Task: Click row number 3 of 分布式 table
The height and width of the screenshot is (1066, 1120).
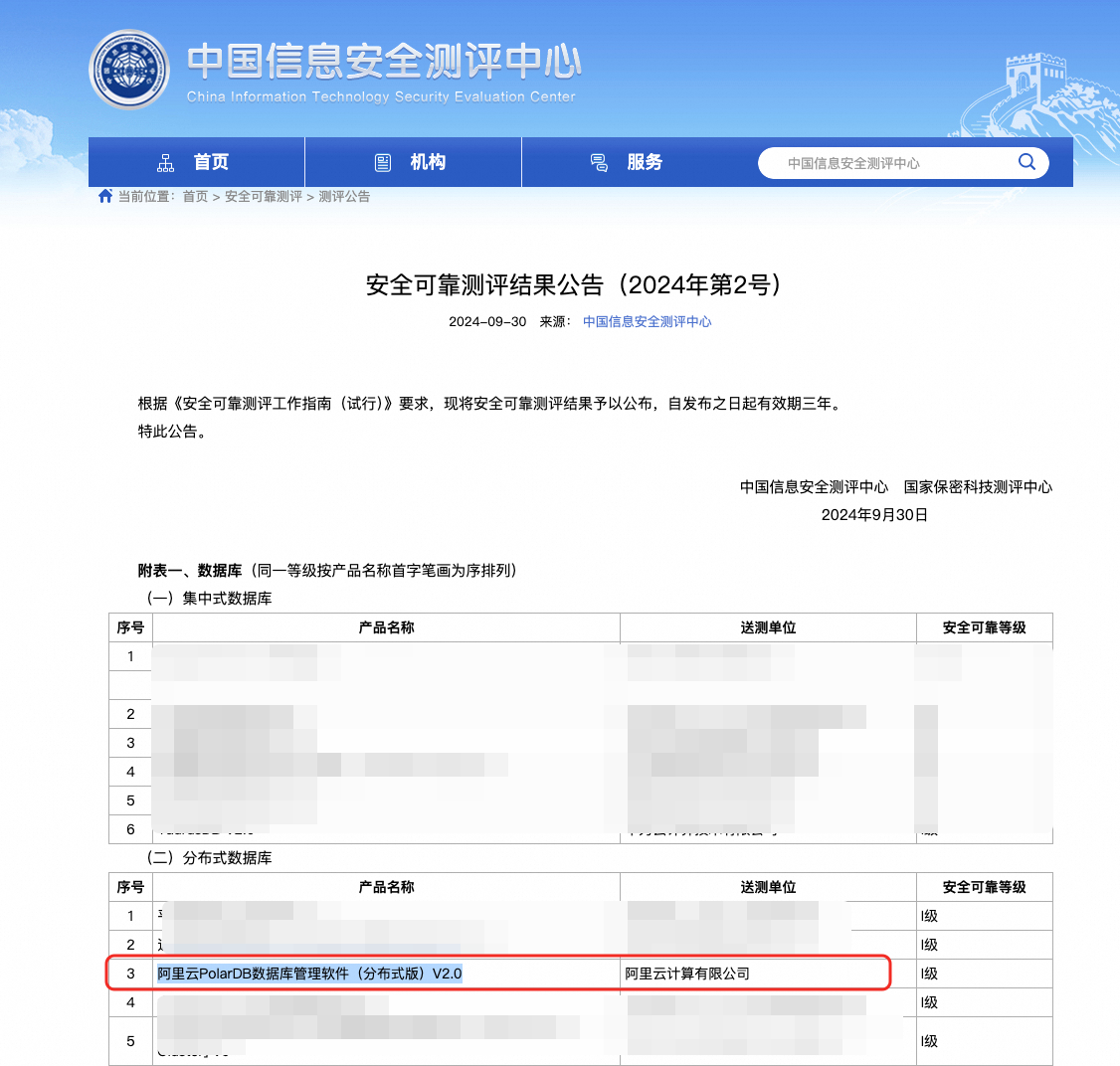Action: [130, 974]
